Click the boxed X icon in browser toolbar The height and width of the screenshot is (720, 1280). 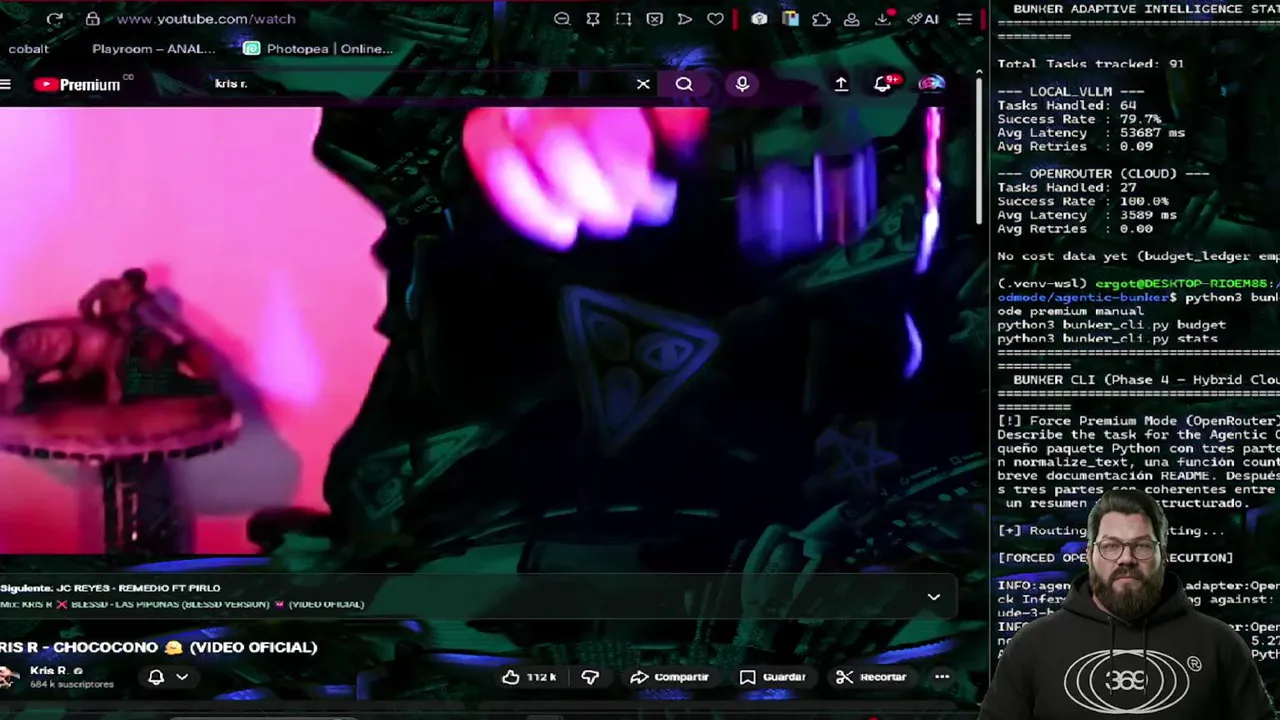coord(654,19)
